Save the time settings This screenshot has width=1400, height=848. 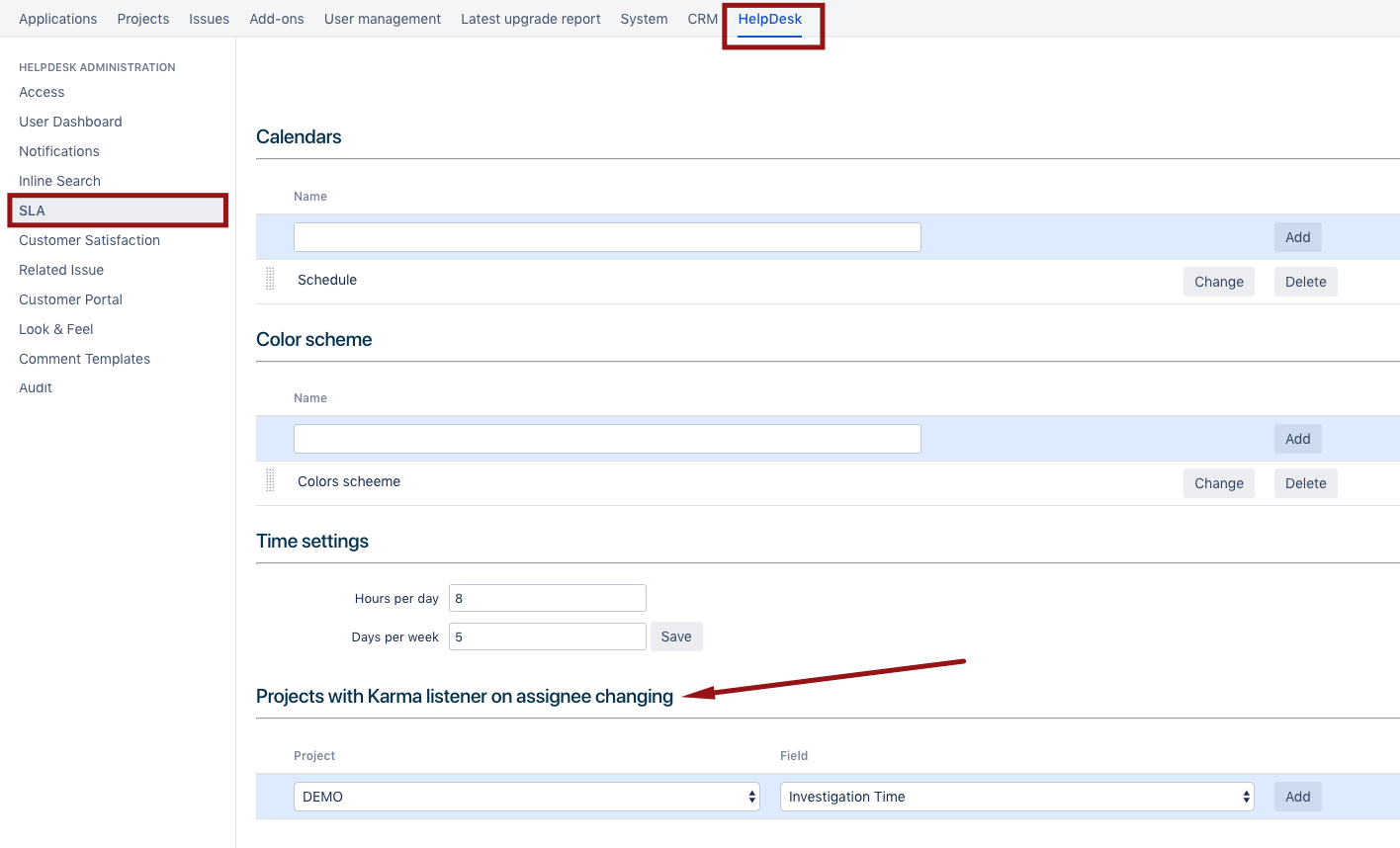[x=676, y=636]
